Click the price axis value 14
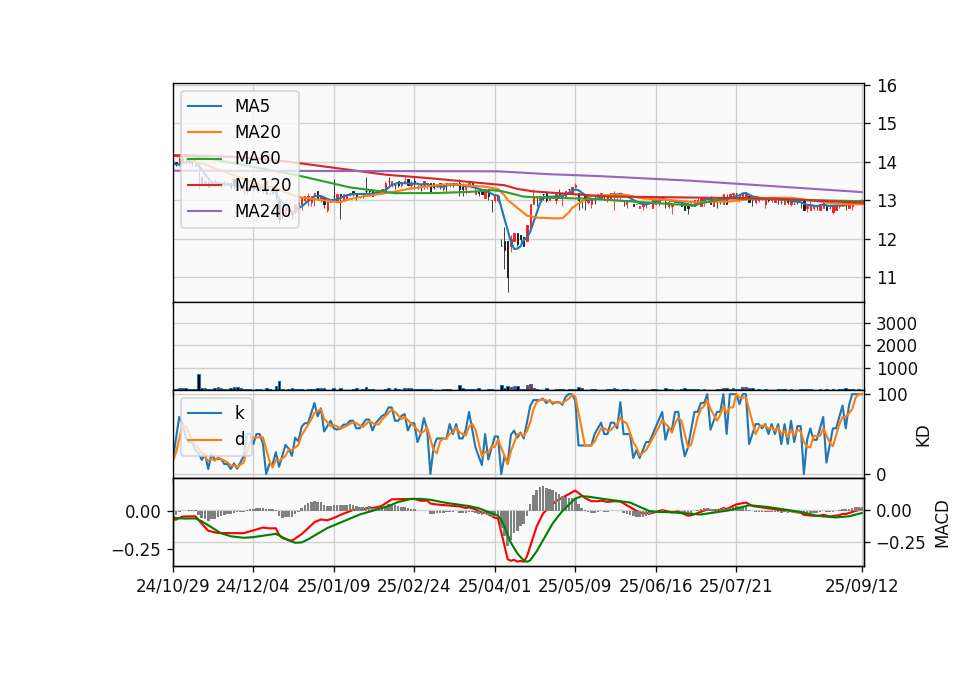Viewport: 960px width, 690px height. [887, 163]
